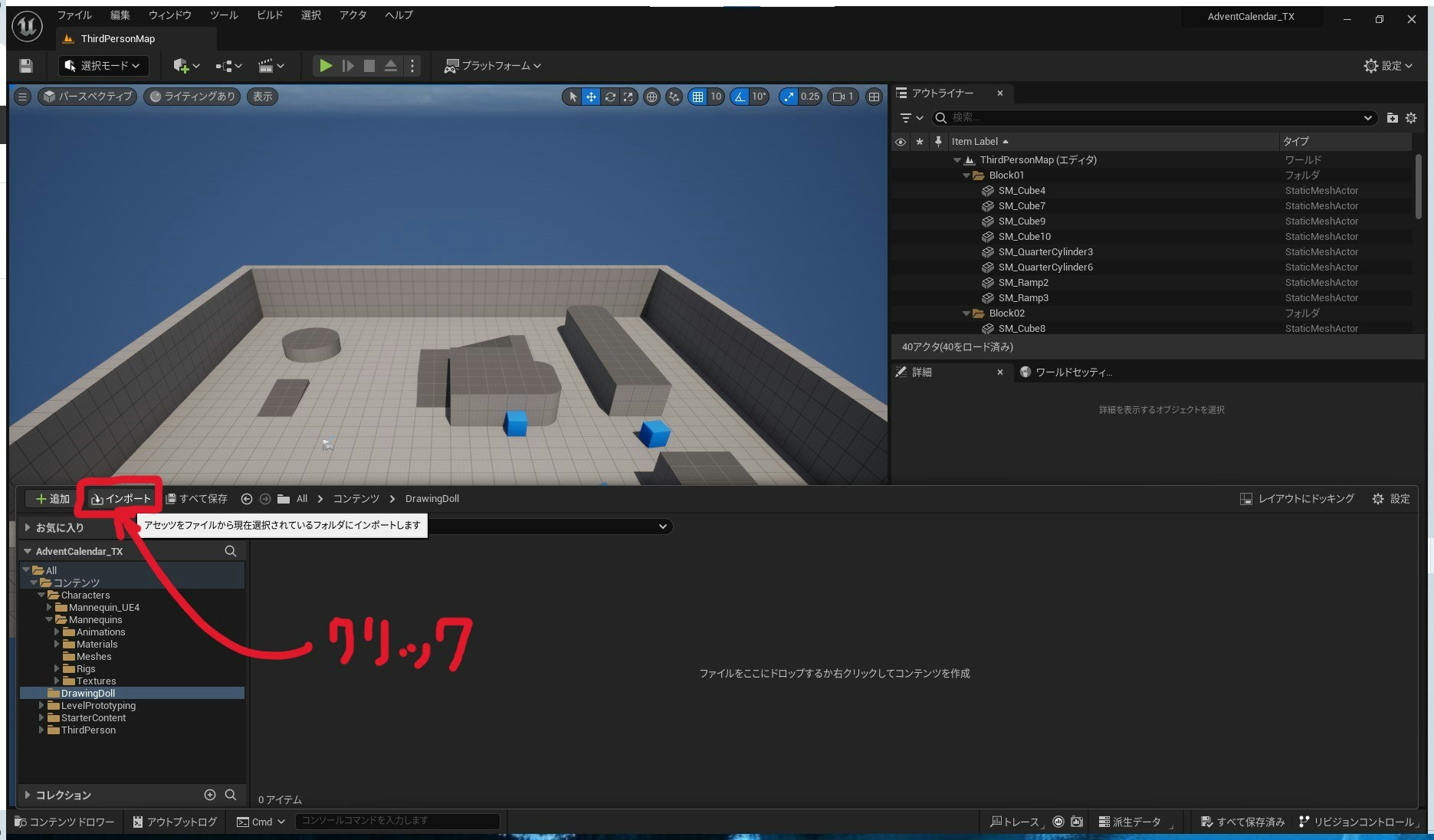The image size is (1434, 840).
Task: Open the add content quick menu icon
Action: 185,66
